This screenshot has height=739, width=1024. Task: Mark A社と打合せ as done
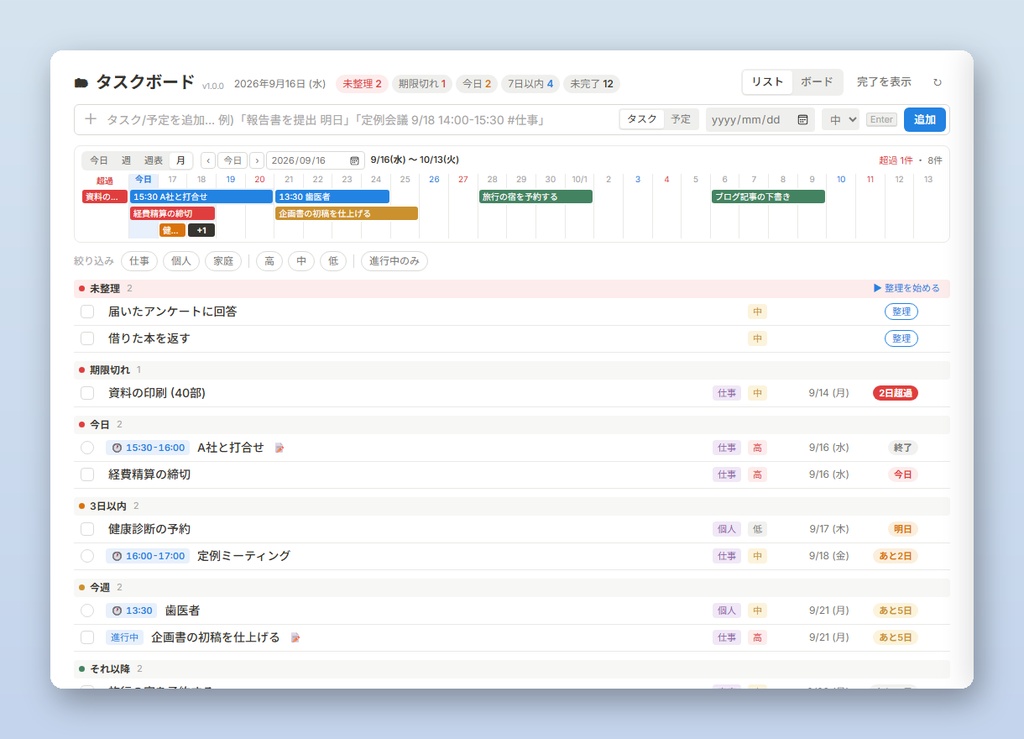(x=87, y=448)
